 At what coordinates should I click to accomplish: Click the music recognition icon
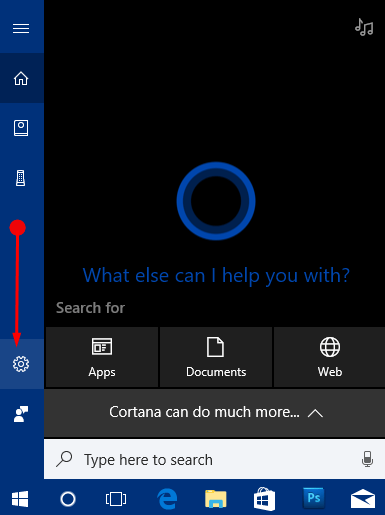coord(364,27)
